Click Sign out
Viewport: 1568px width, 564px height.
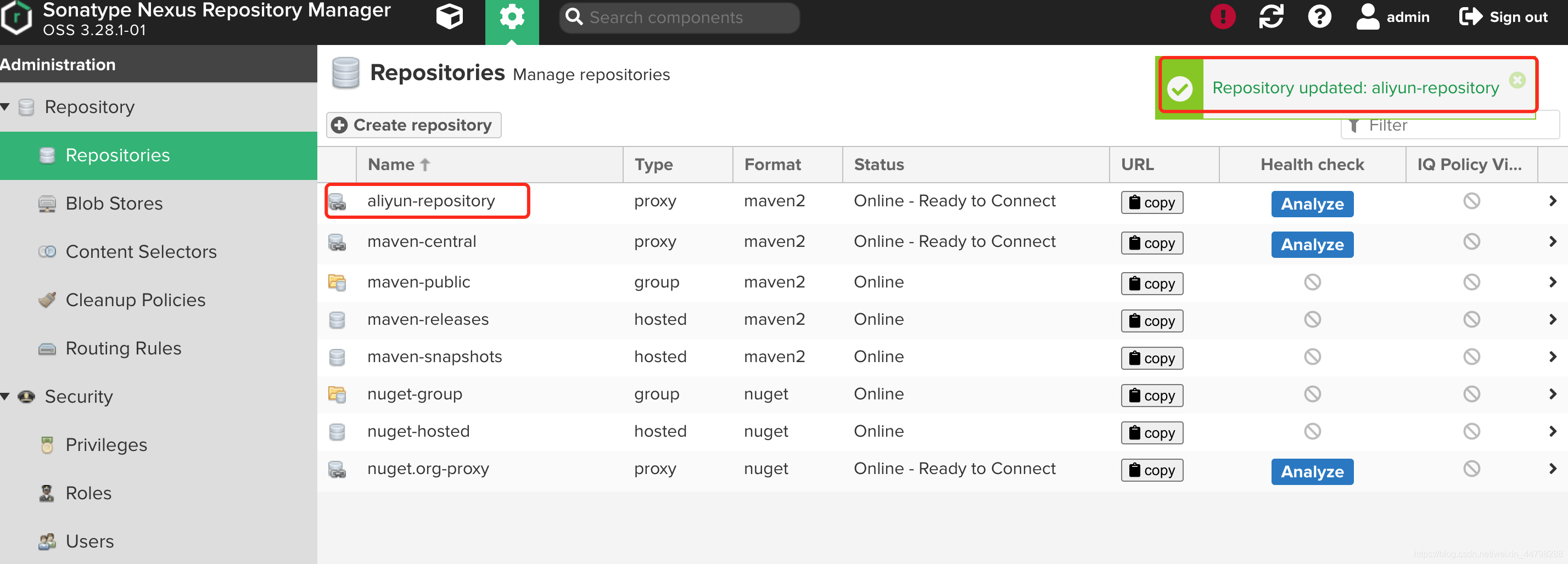[x=1503, y=17]
